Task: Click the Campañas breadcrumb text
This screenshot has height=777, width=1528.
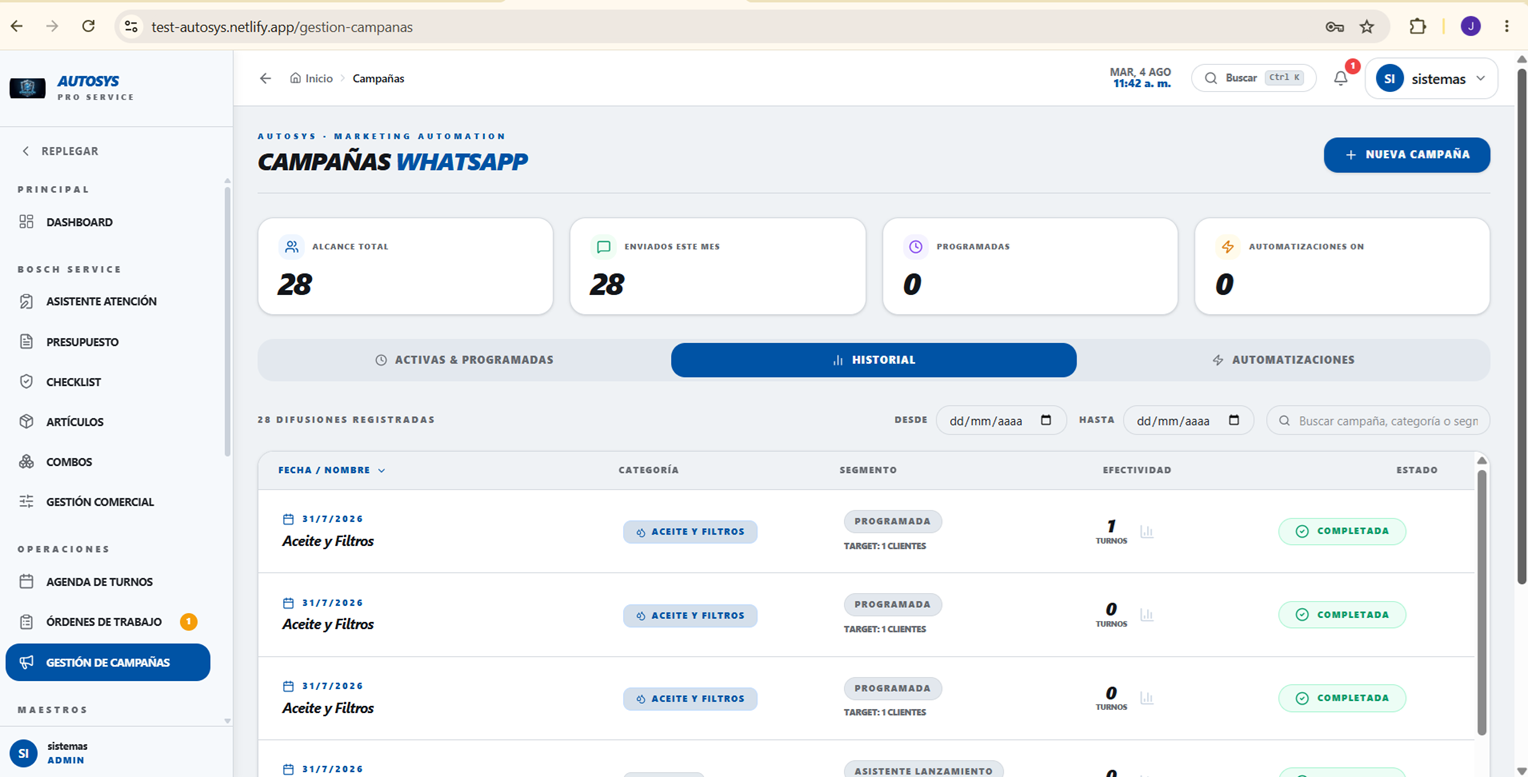Action: click(378, 78)
